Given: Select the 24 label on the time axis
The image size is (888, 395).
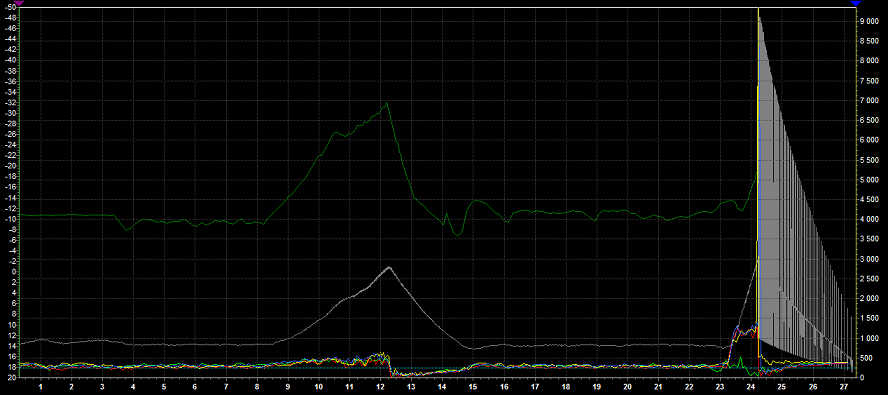Looking at the screenshot, I should [x=750, y=387].
